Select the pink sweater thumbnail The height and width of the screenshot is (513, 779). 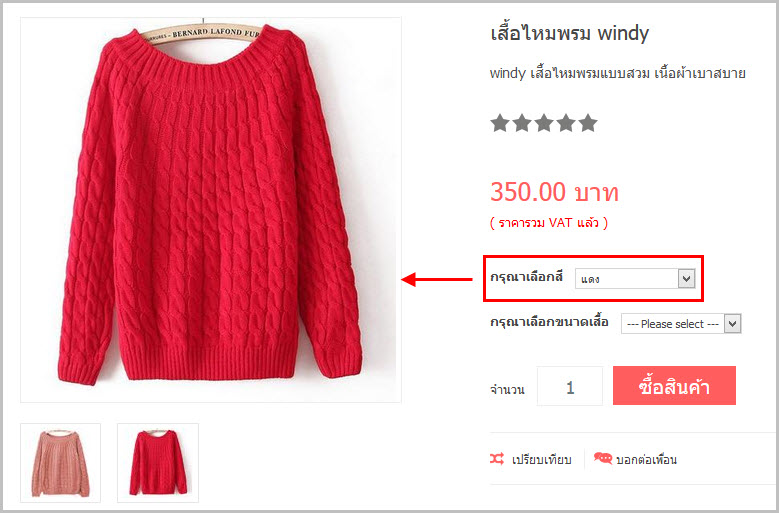pyautogui.click(x=61, y=463)
